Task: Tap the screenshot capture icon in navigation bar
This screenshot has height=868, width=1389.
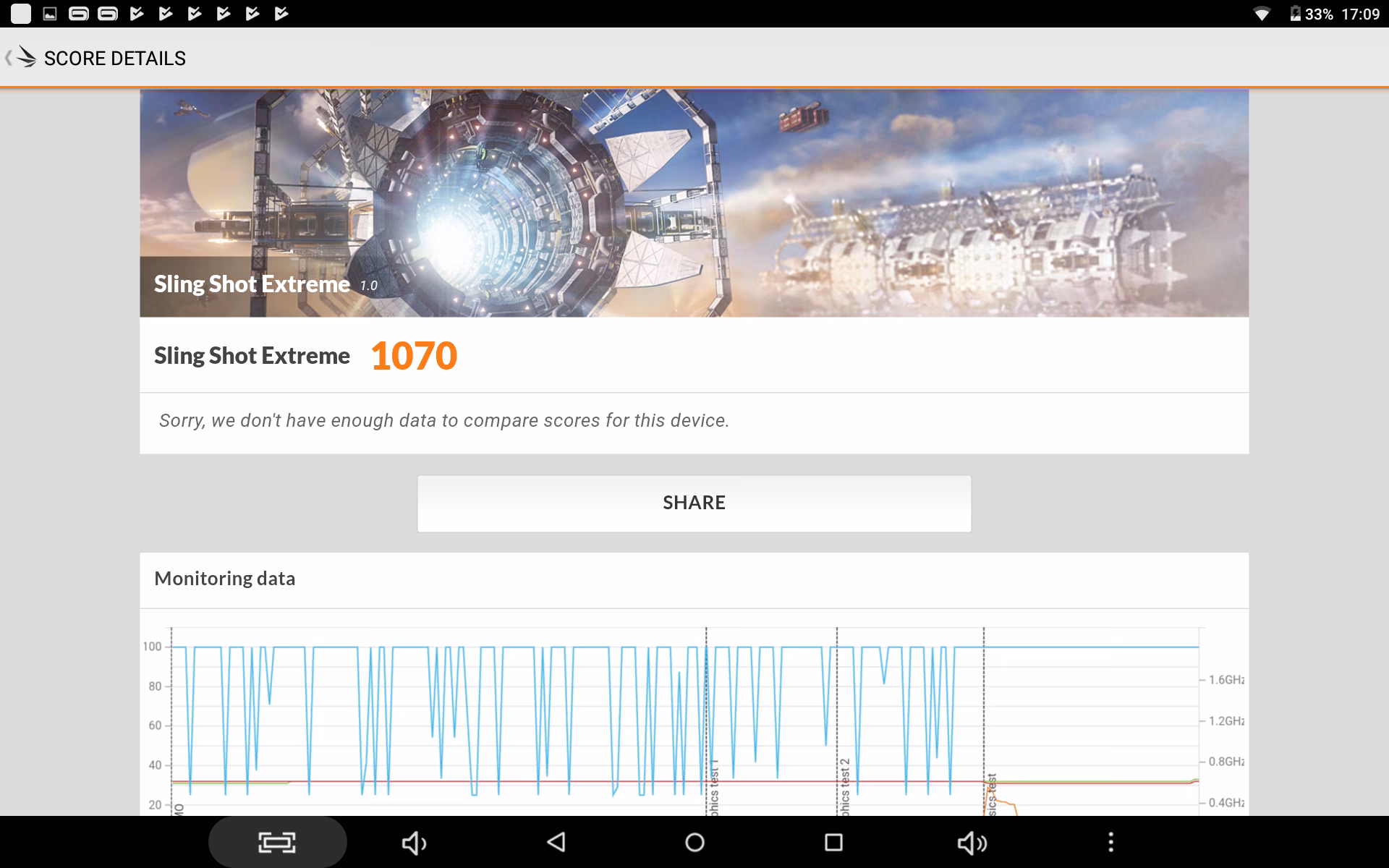Action: 277,842
